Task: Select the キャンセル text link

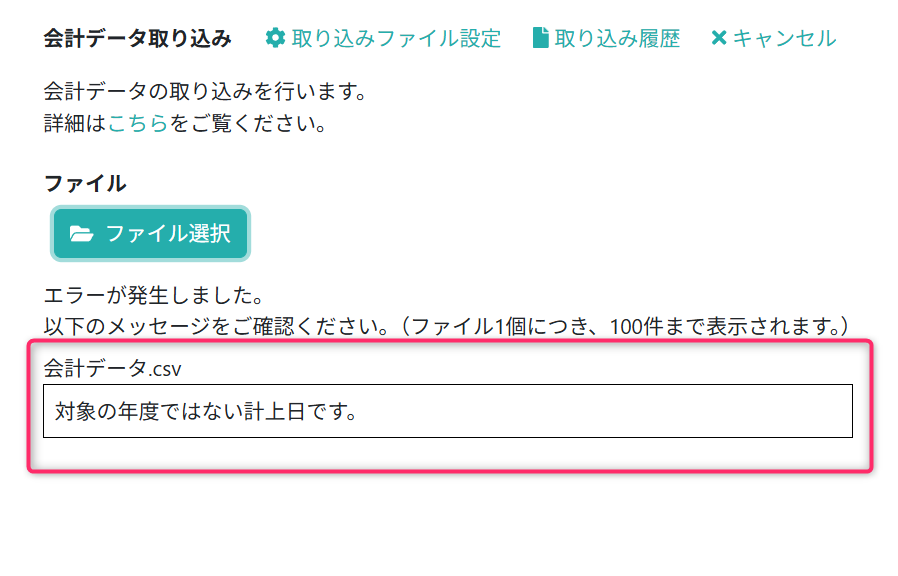Action: [x=784, y=39]
